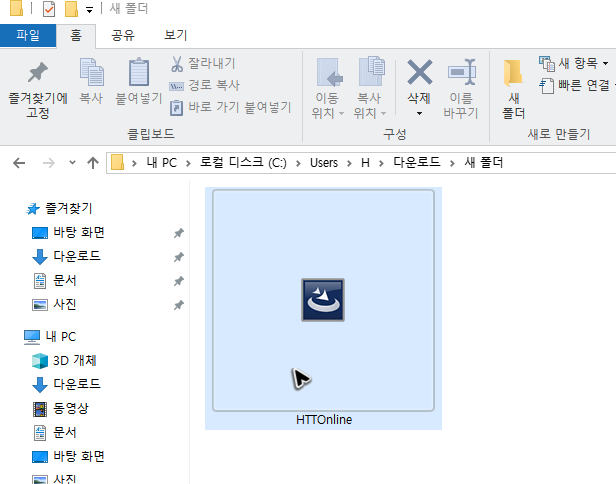Open quick access toolbar customize dropdown
The height and width of the screenshot is (484, 616).
(90, 10)
